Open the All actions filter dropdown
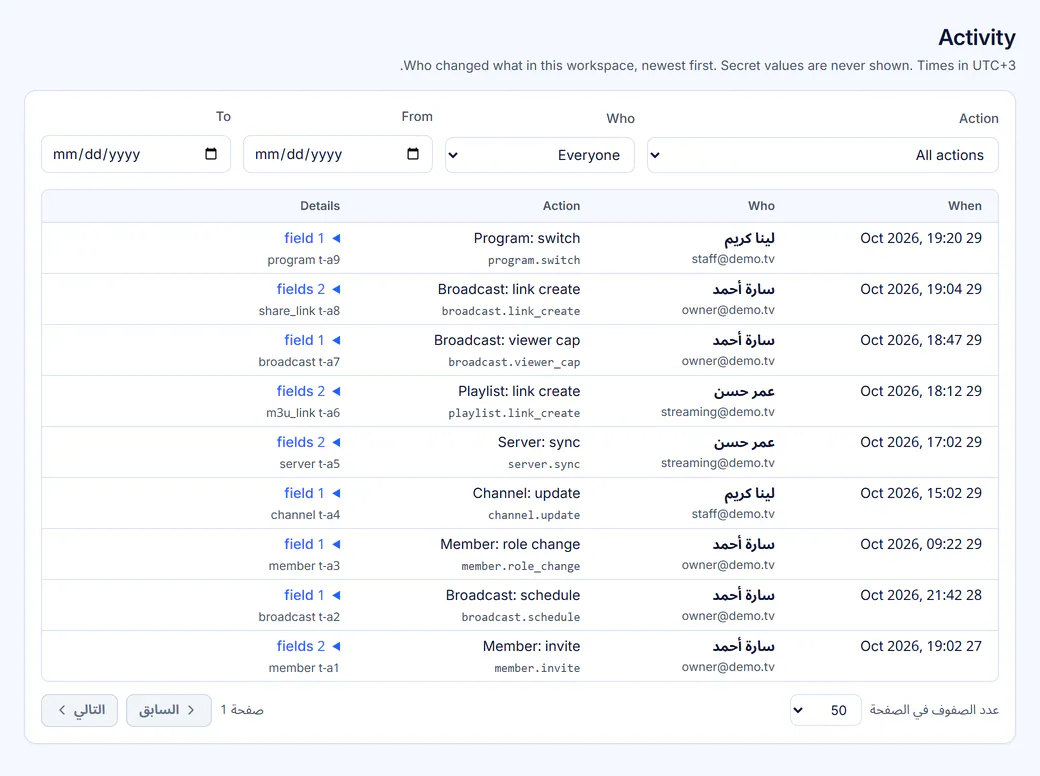1040x776 pixels. pos(822,155)
